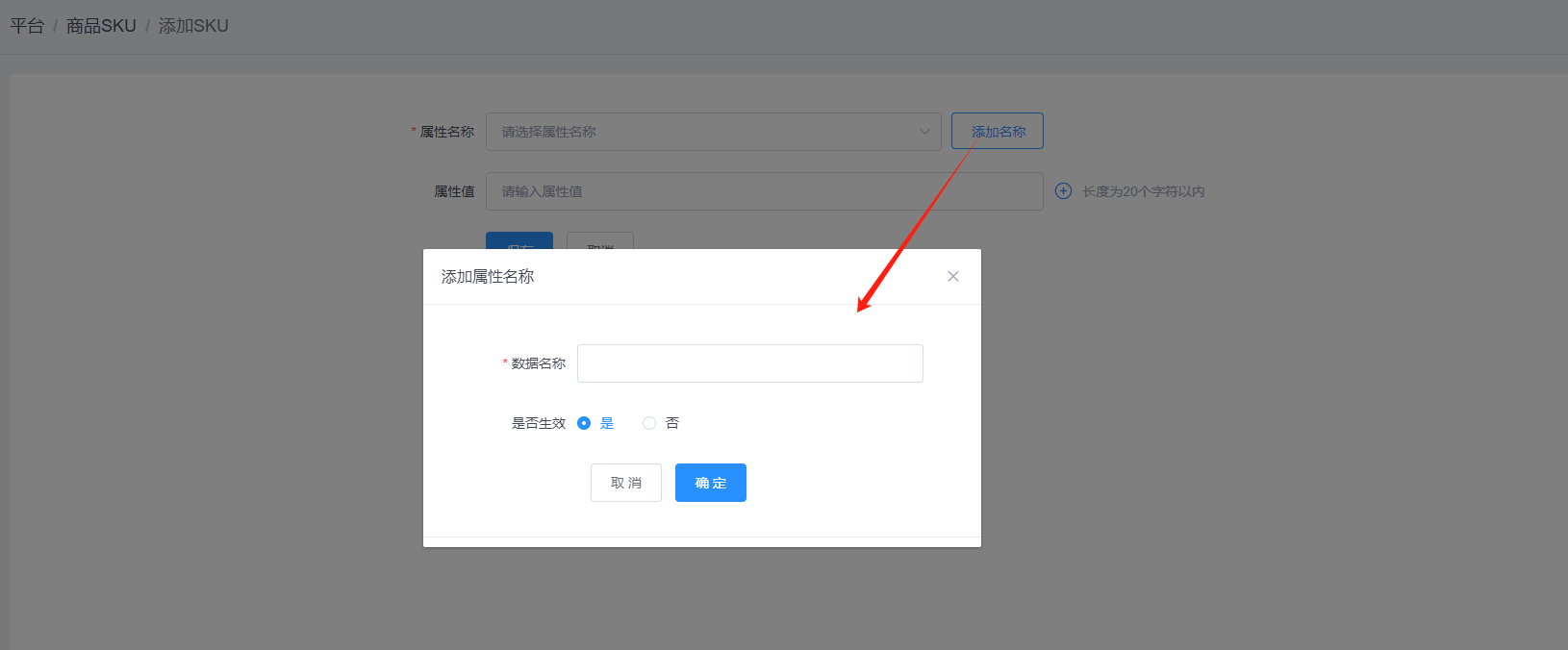This screenshot has height=650, width=1568.
Task: Click the 添加SKU breadcrumb entry
Action: click(x=193, y=26)
